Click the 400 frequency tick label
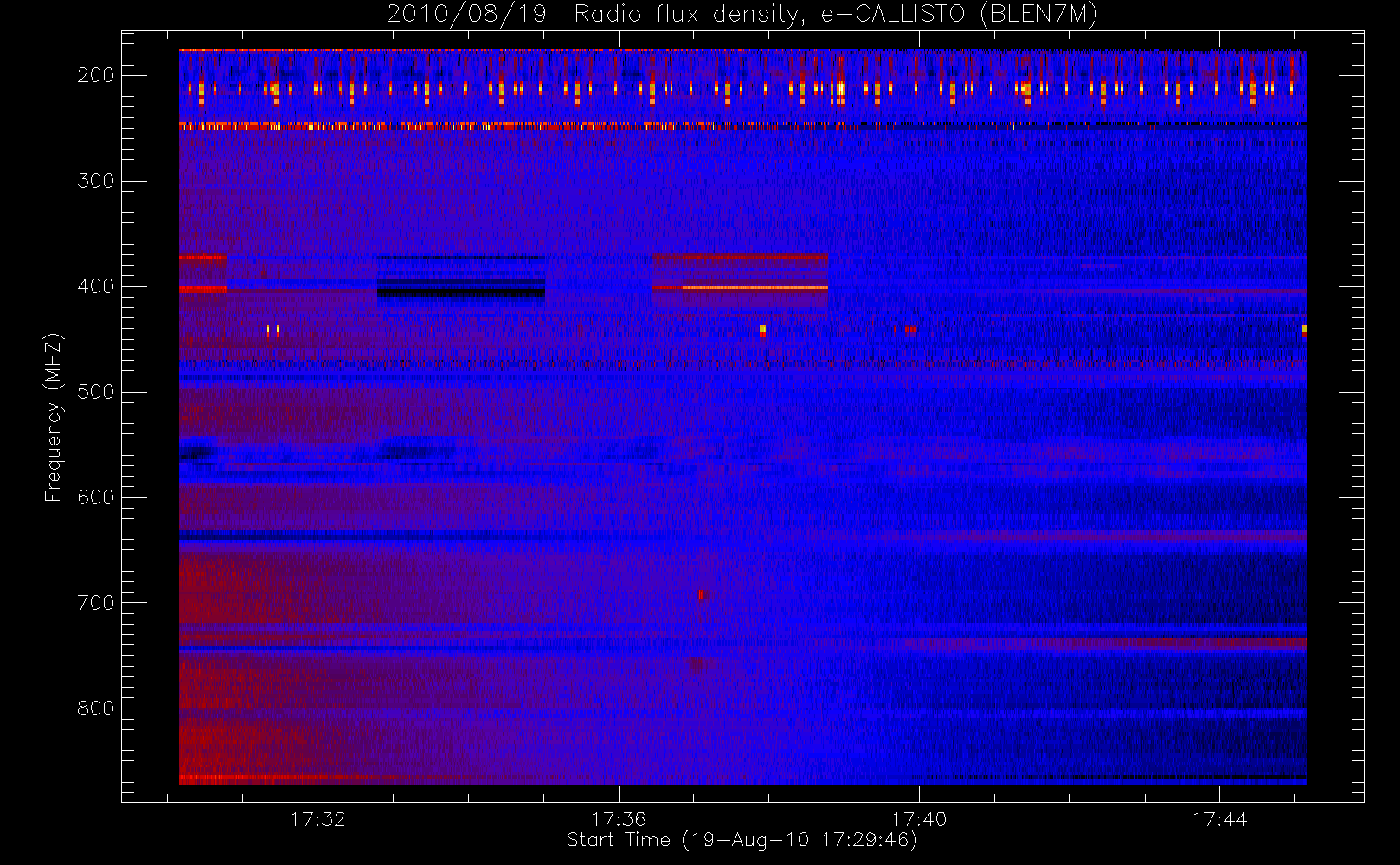1400x865 pixels. [95, 286]
